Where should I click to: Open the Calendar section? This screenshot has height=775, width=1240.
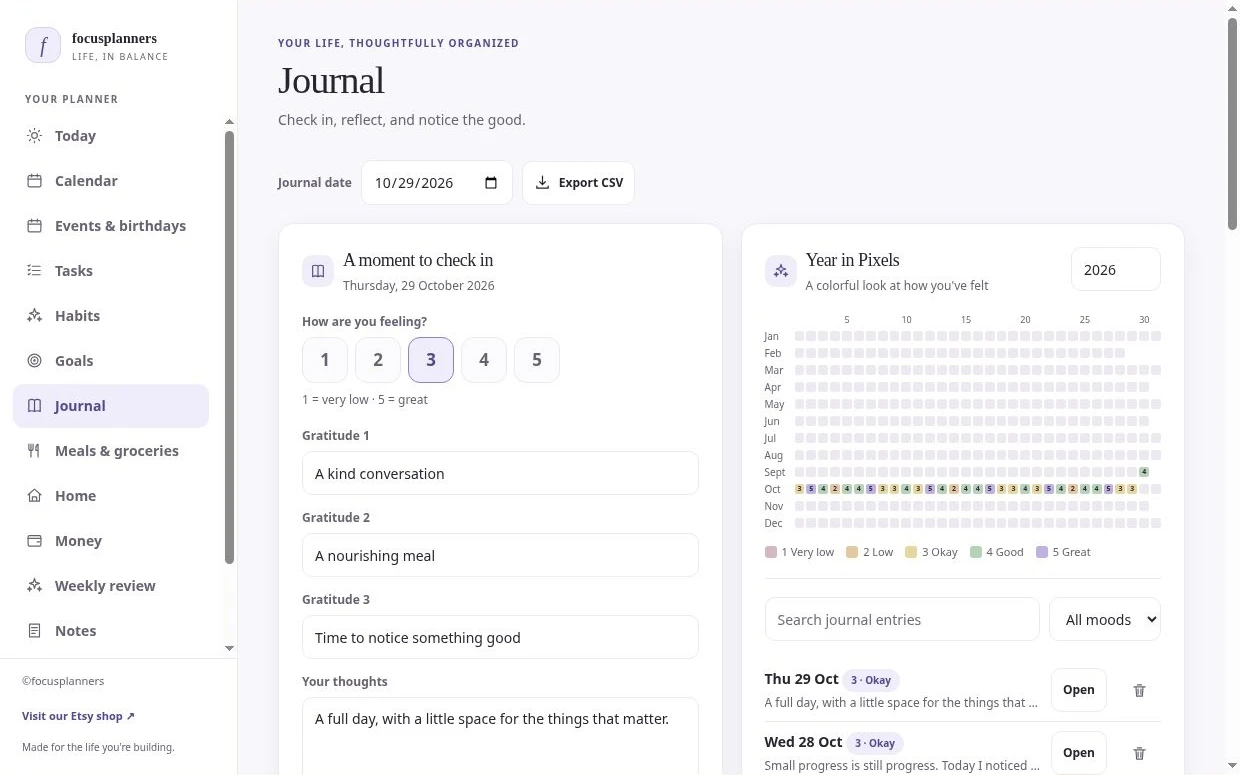pos(111,181)
